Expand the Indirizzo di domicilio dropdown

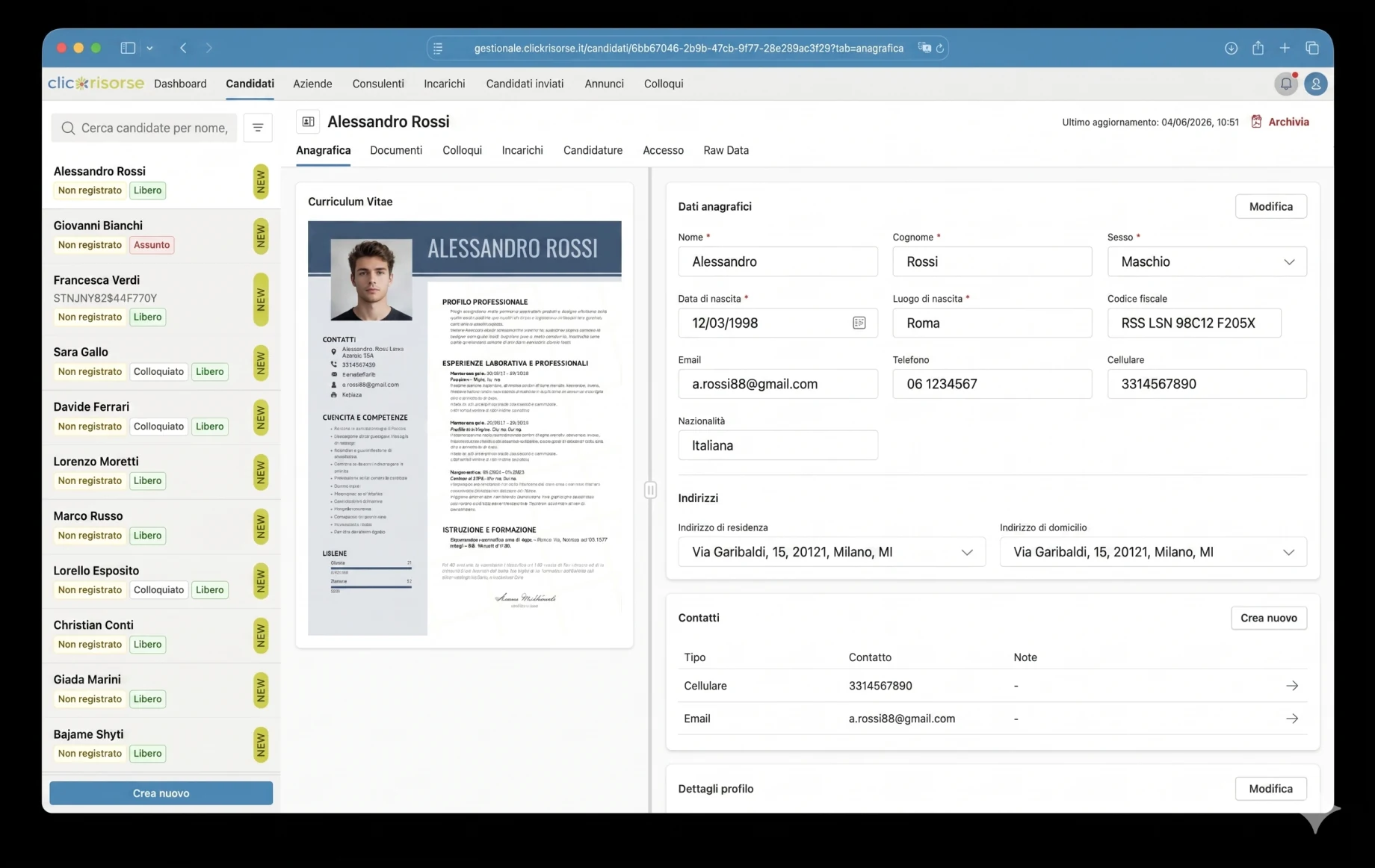tap(1153, 552)
